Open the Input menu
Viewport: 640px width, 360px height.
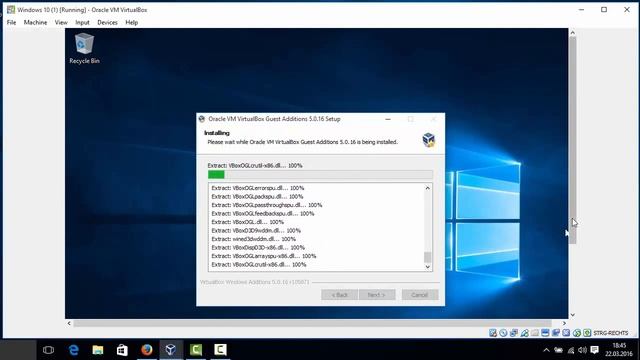click(x=82, y=22)
